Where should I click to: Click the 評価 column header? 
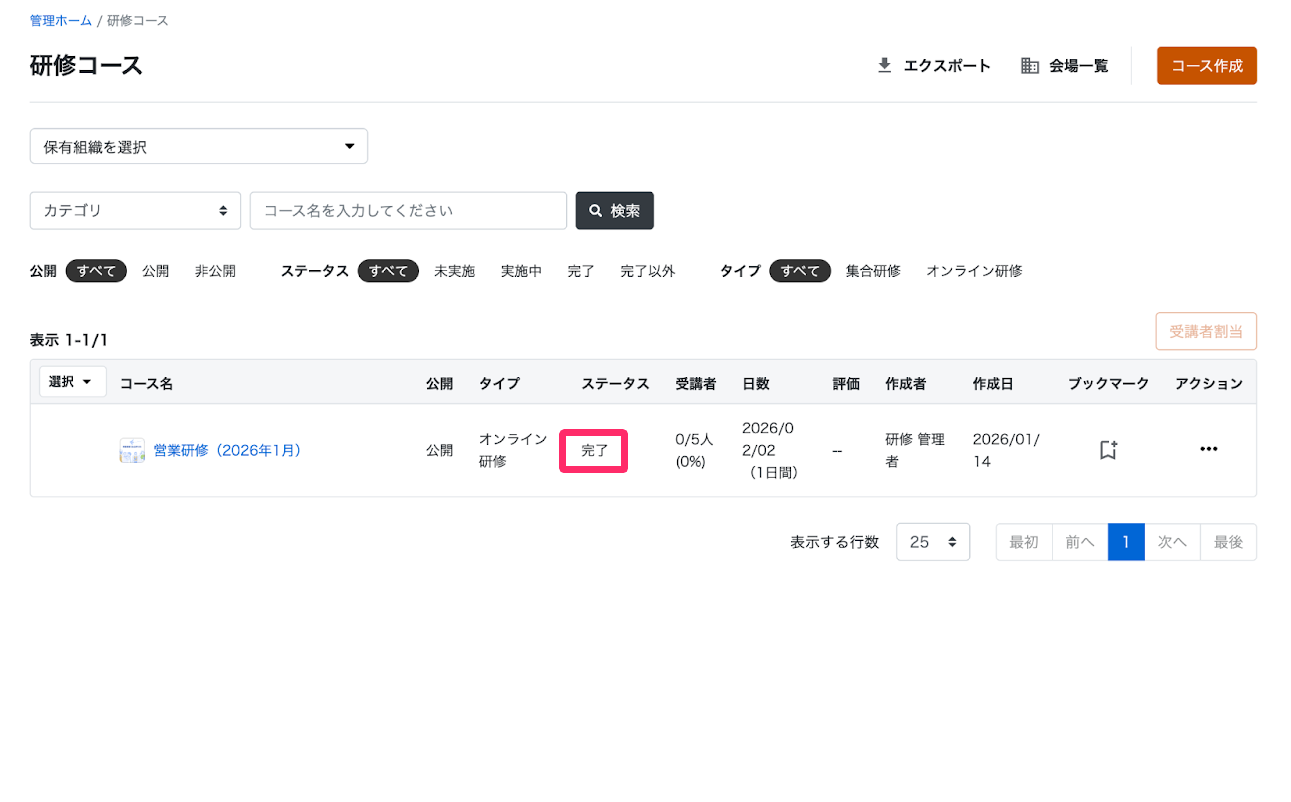[x=846, y=383]
